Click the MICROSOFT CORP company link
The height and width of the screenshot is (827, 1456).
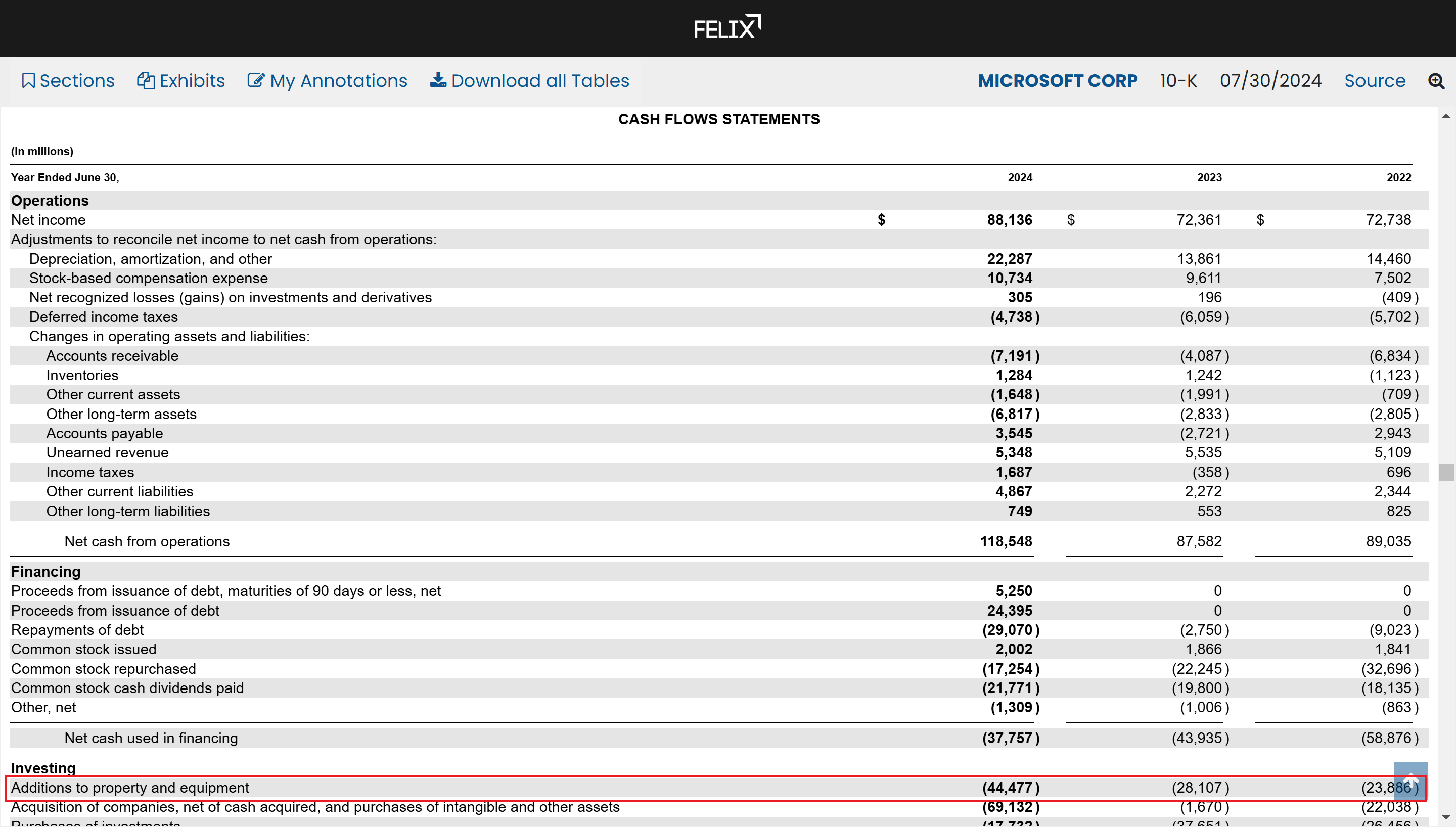[1057, 81]
